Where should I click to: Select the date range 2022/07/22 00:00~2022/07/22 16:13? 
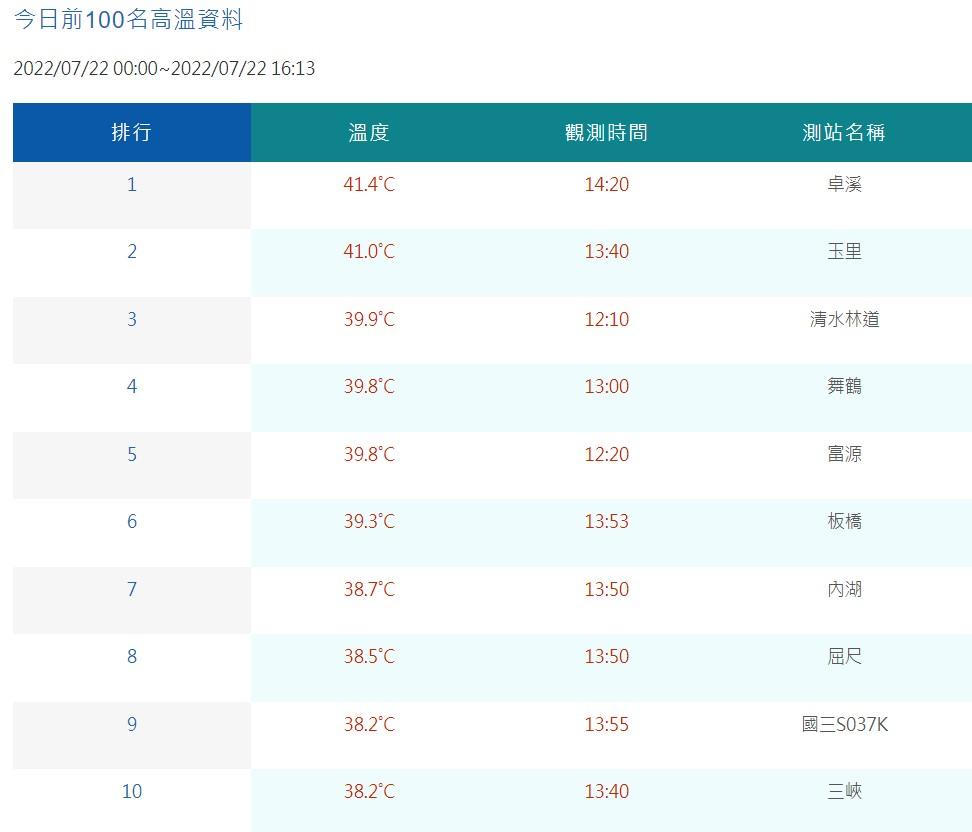(164, 68)
